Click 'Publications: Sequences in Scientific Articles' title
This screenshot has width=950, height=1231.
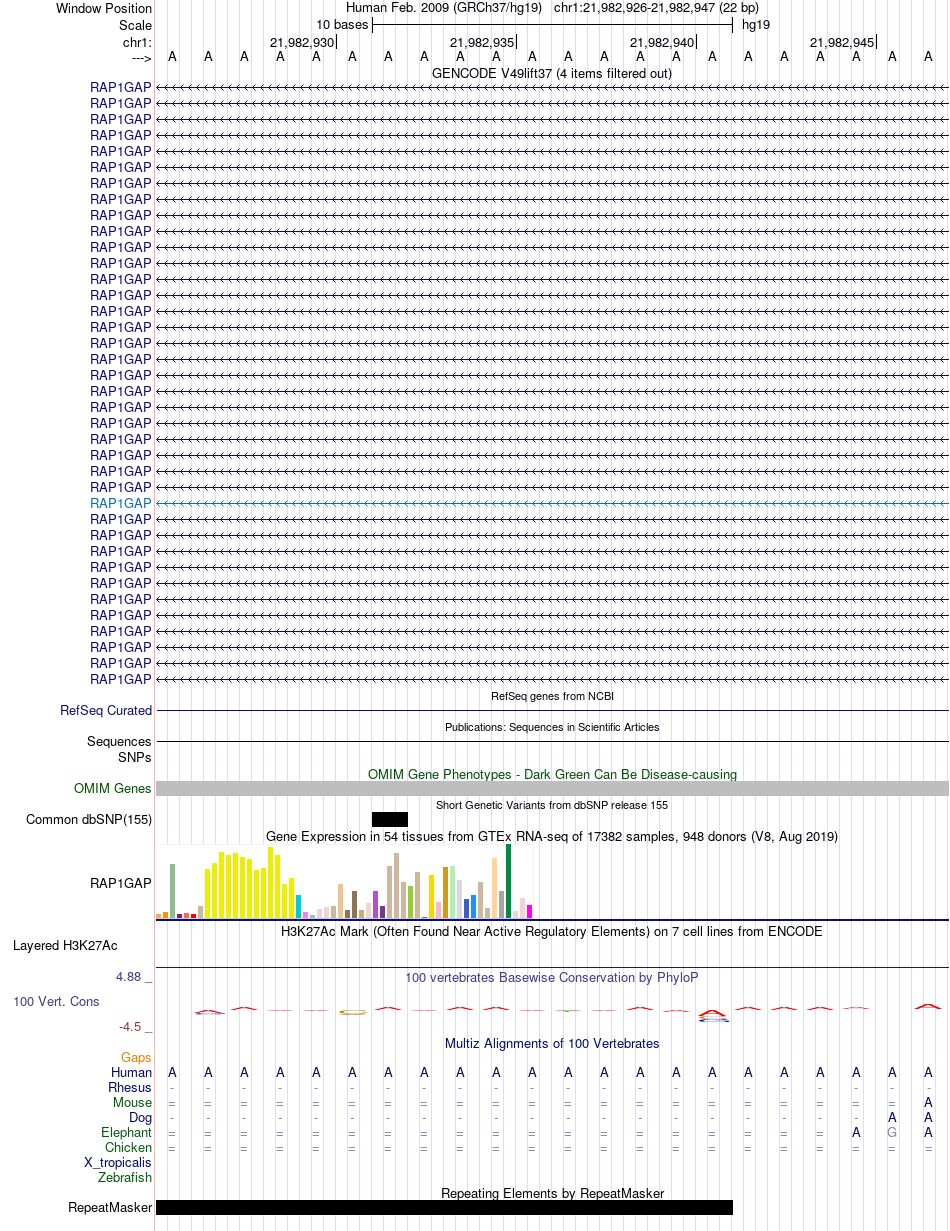click(x=552, y=727)
